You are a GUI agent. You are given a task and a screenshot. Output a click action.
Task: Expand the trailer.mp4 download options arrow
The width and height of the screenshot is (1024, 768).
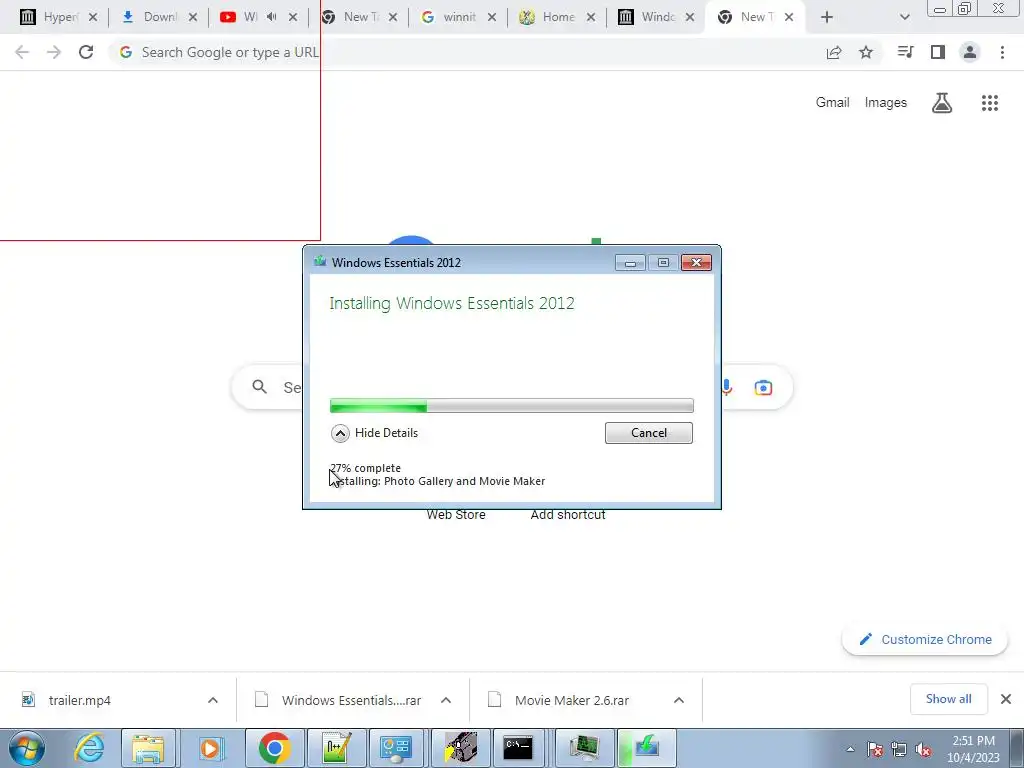(x=213, y=700)
